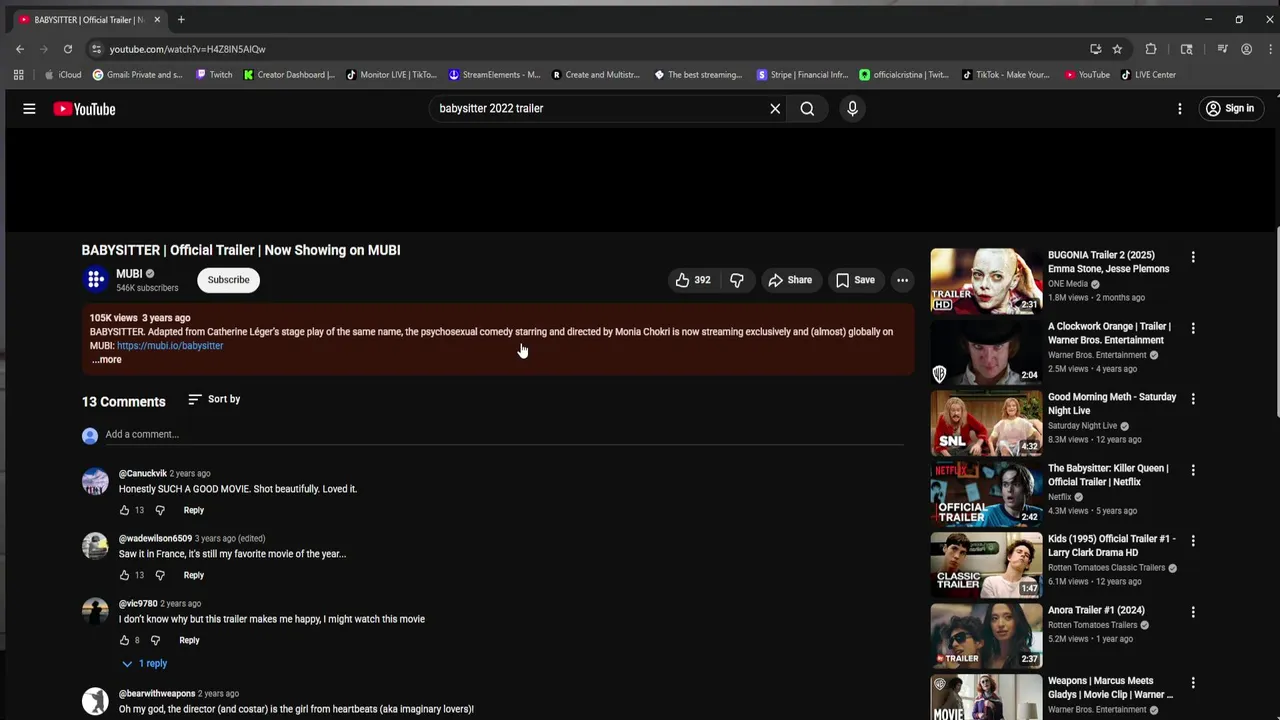Open the @Canuckvik profile avatar
This screenshot has width=1280, height=720.
pyautogui.click(x=95, y=482)
